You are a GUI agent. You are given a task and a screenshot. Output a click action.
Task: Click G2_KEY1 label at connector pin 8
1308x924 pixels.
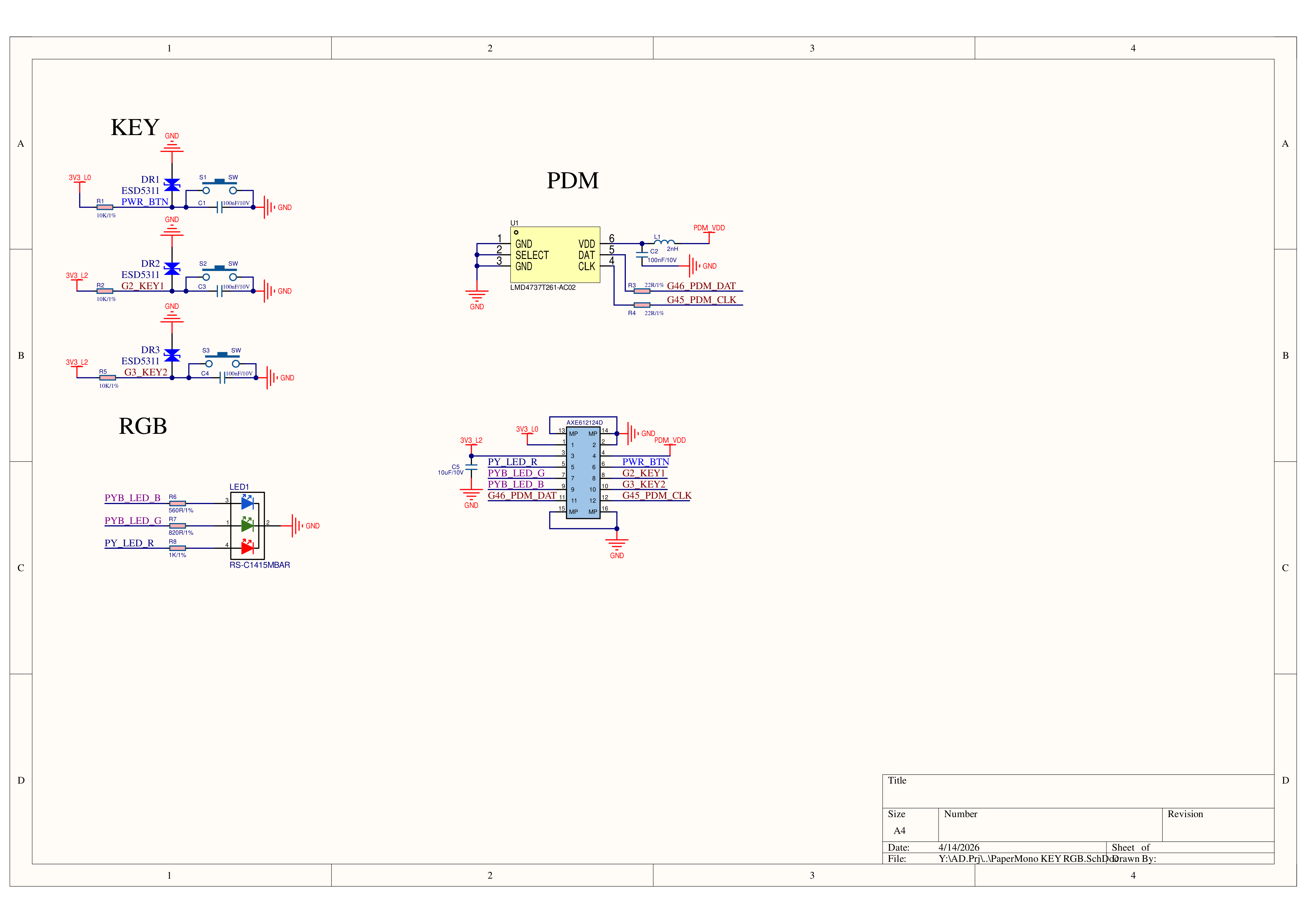pyautogui.click(x=644, y=473)
